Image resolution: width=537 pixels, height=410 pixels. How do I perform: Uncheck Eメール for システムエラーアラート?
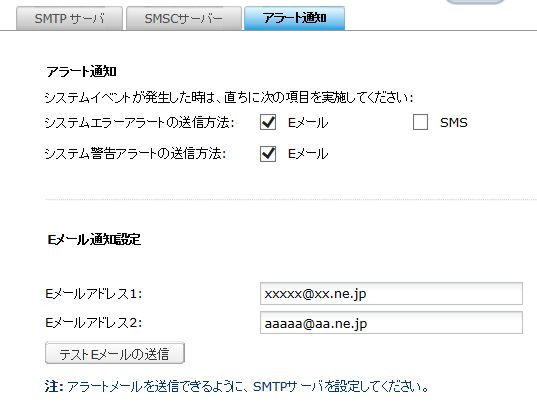click(268, 122)
